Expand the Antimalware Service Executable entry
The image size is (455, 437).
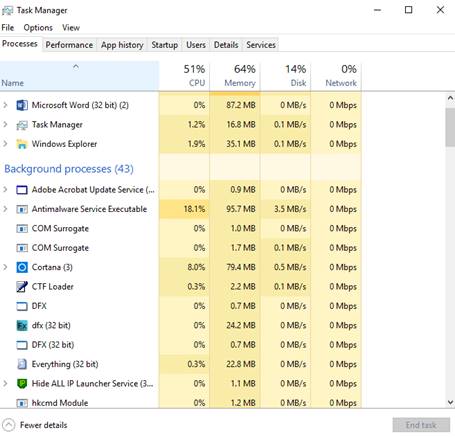point(5,209)
